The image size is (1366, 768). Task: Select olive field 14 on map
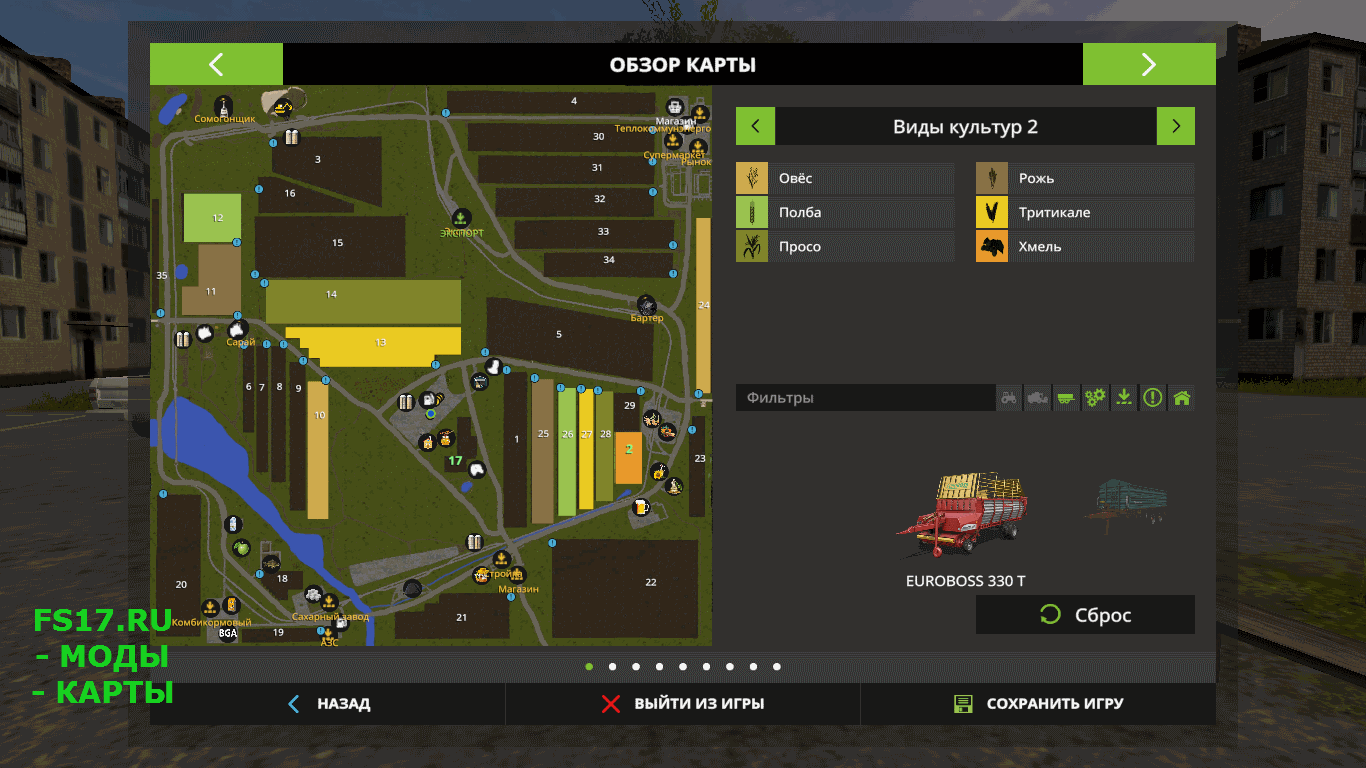[363, 301]
